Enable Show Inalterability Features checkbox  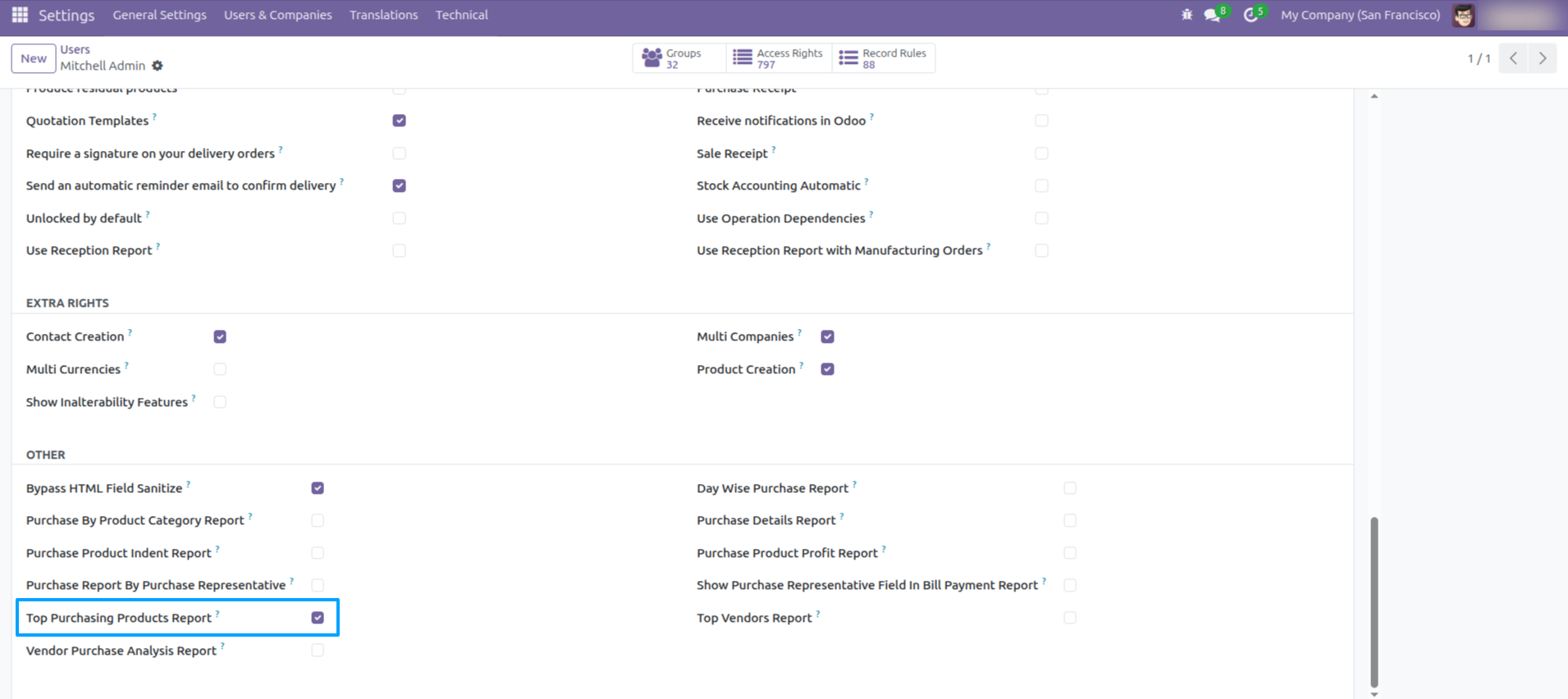pyautogui.click(x=220, y=402)
